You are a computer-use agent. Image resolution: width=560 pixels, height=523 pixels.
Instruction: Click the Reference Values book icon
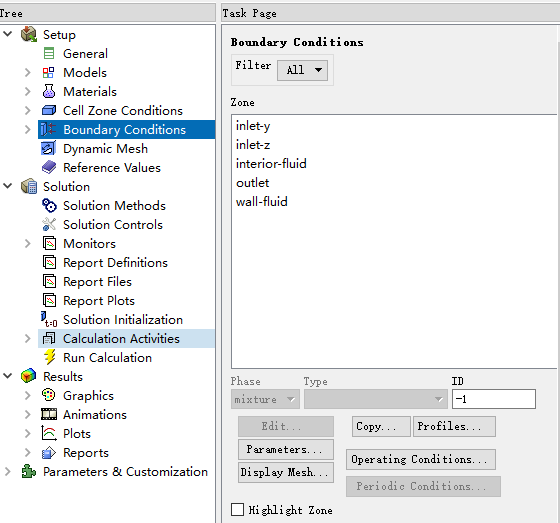(49, 167)
